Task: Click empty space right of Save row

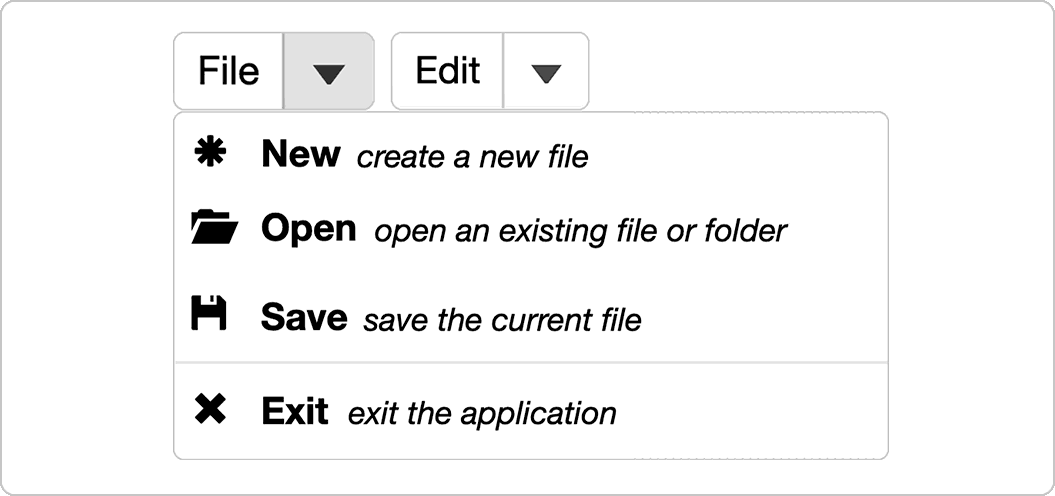Action: [x=764, y=318]
